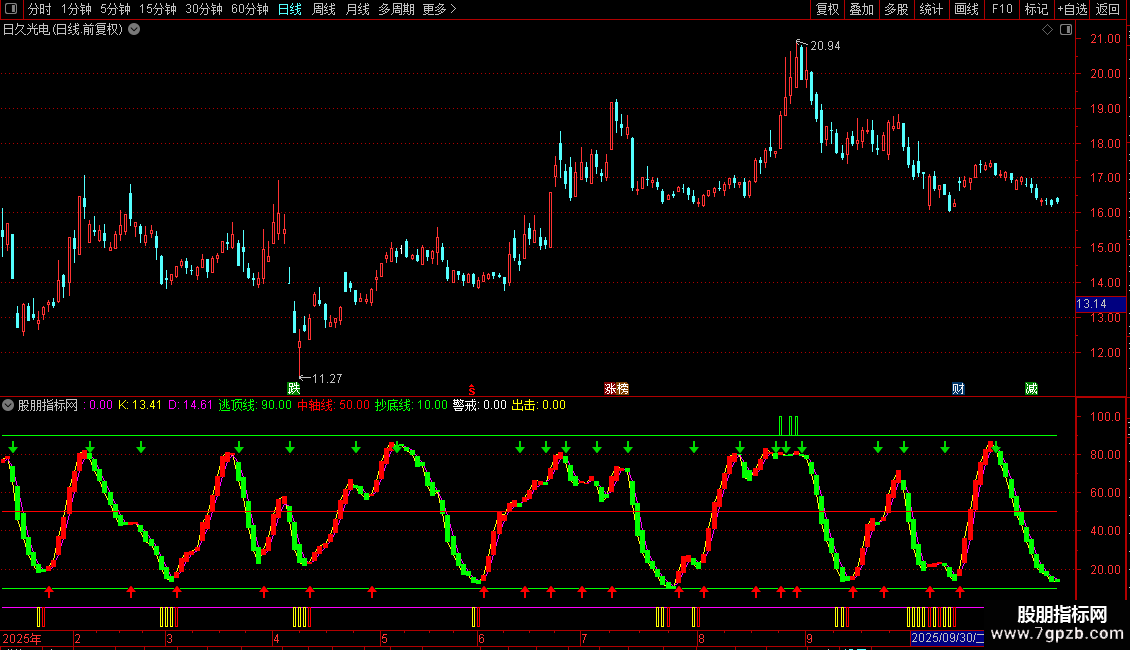
Task: Click the D: 14.61 indicator value
Action: coord(190,405)
